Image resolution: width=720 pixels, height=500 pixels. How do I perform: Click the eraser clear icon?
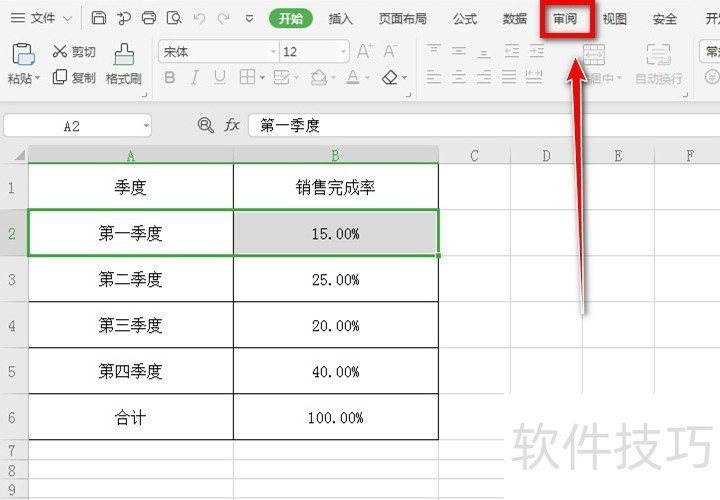(x=389, y=77)
